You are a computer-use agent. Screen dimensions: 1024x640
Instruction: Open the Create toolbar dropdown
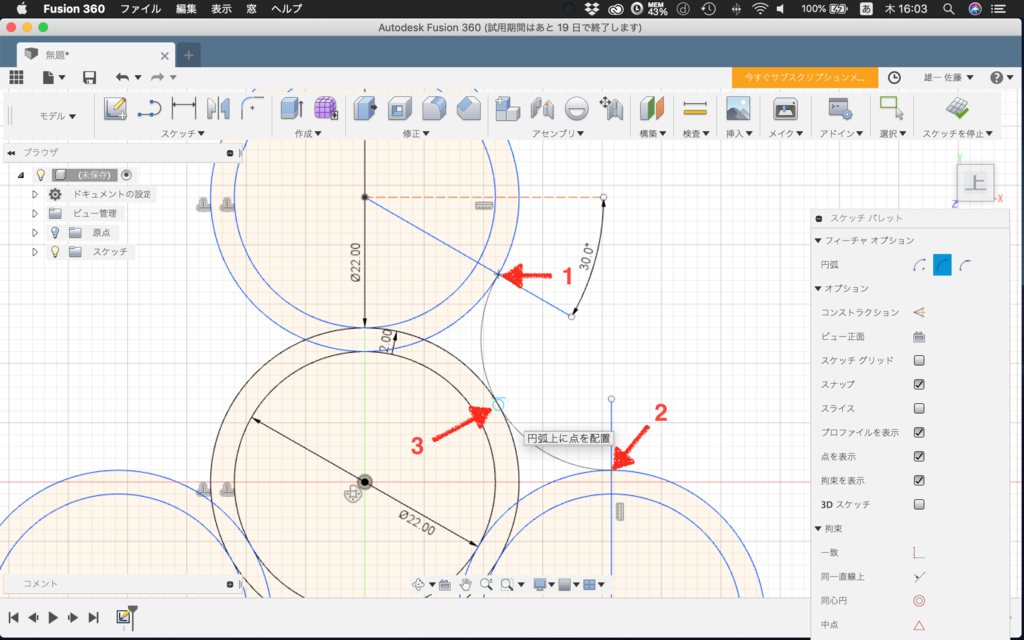(x=308, y=133)
